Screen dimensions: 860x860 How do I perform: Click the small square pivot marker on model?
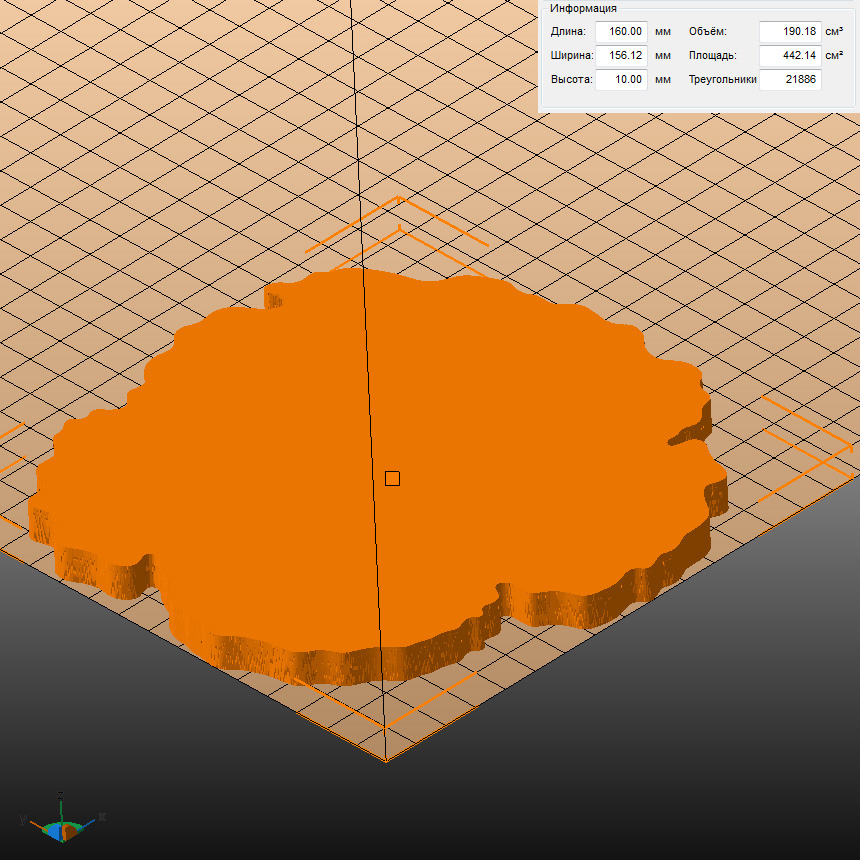[392, 478]
